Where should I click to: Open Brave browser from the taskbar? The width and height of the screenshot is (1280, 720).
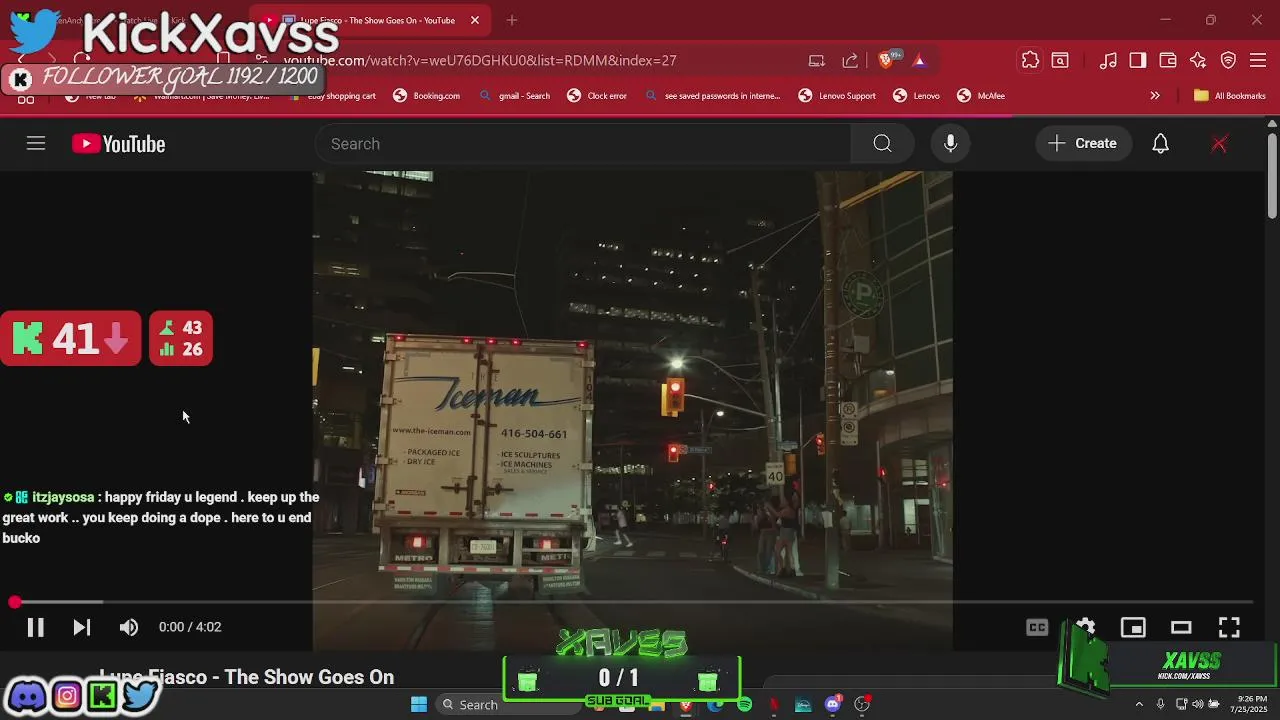686,704
